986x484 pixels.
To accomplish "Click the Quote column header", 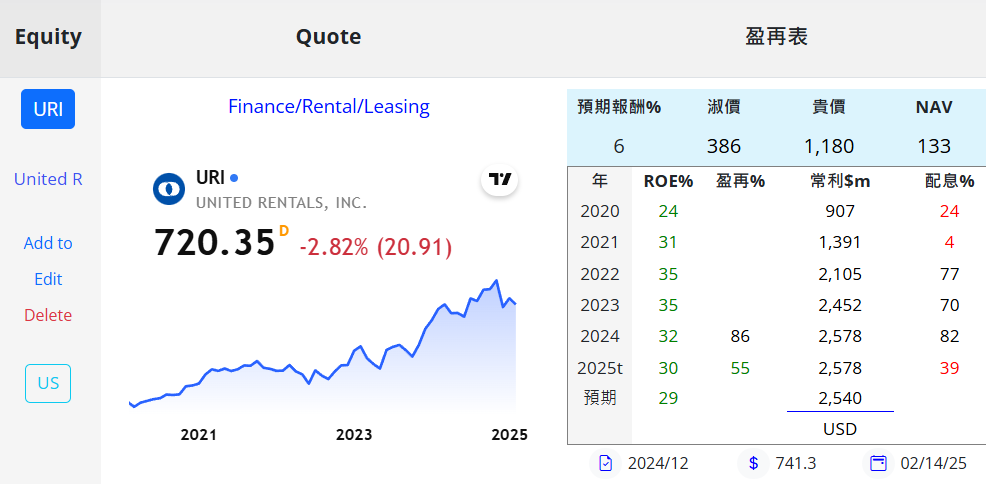I will point(329,36).
